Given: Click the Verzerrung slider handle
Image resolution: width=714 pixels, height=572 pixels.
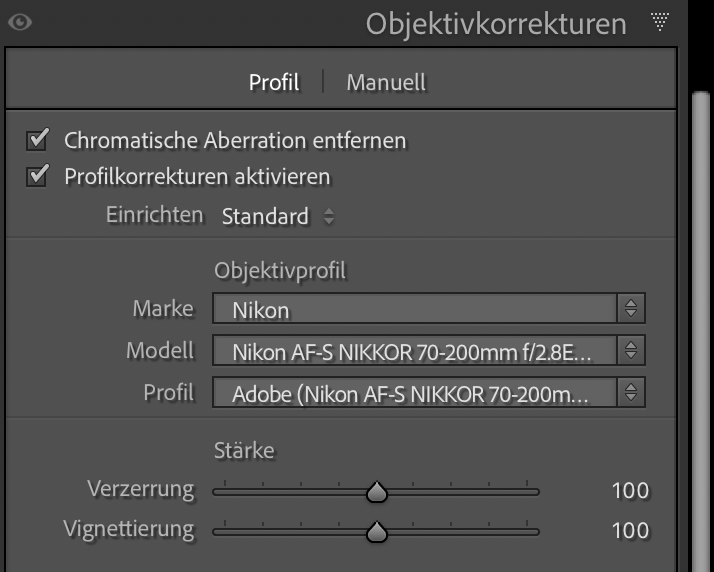Looking at the screenshot, I should click(x=377, y=492).
